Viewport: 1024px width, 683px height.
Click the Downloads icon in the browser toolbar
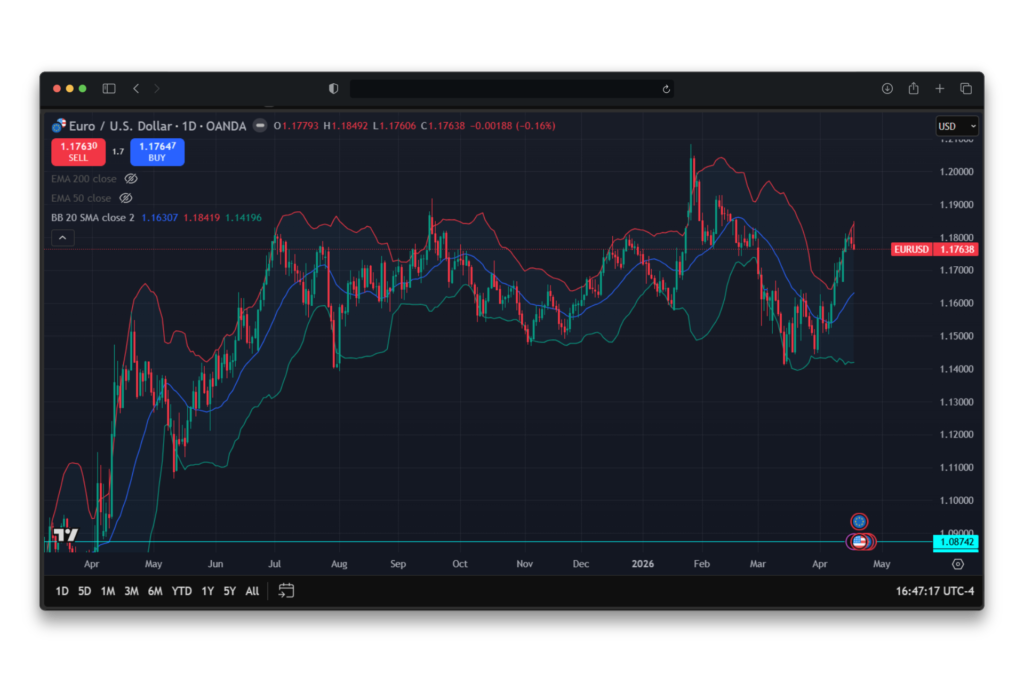coord(887,88)
